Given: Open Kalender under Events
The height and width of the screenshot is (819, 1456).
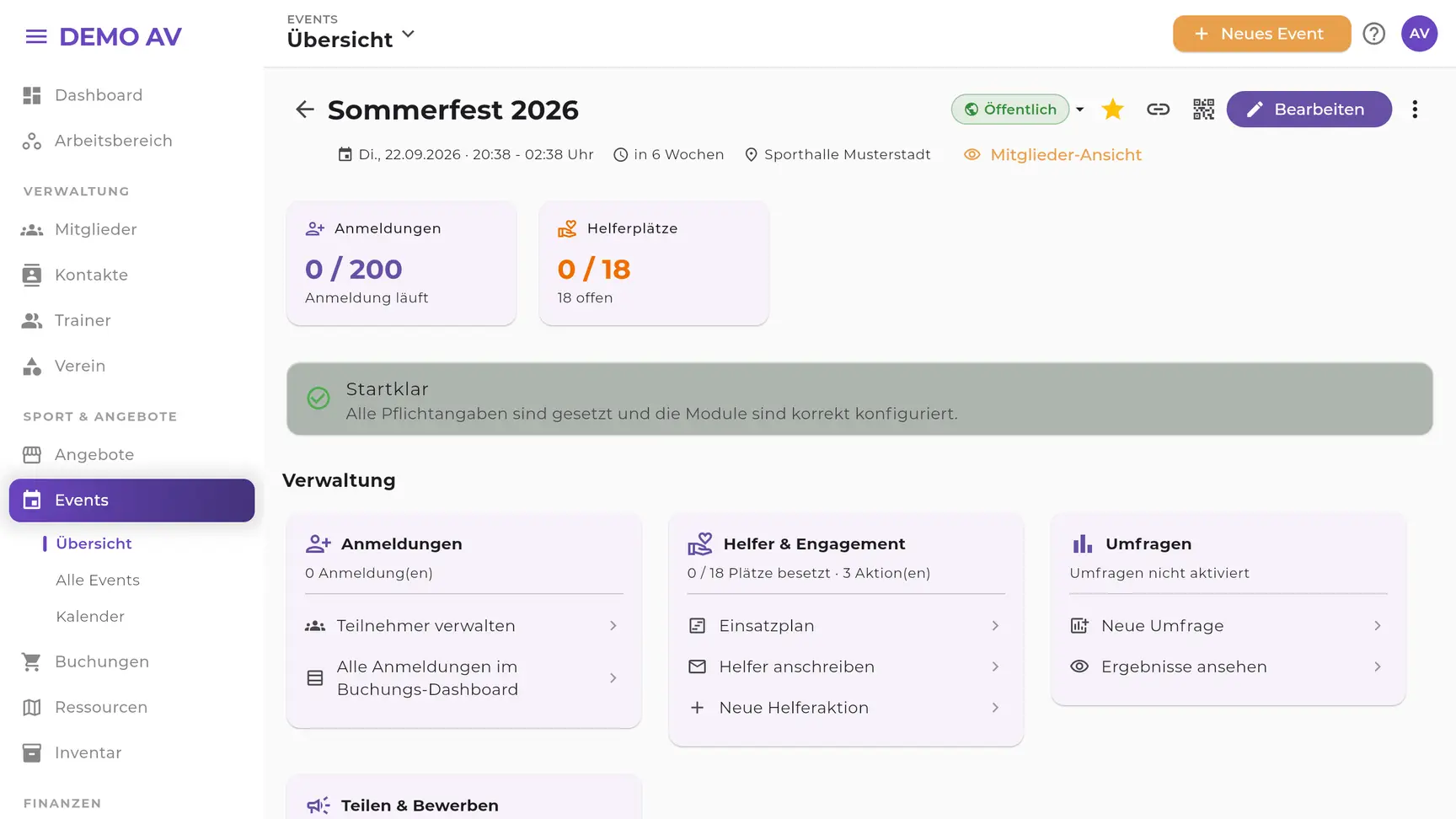Looking at the screenshot, I should click(x=90, y=617).
